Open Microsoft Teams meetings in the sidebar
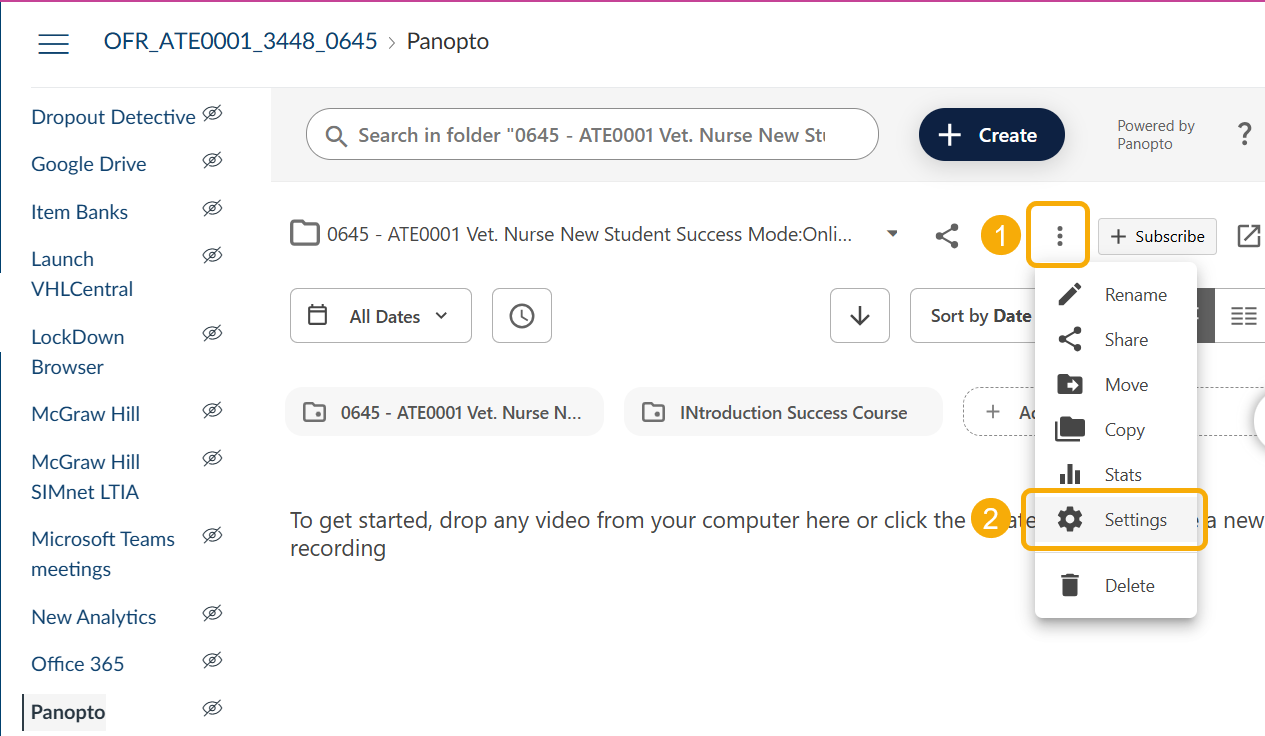Image resolution: width=1265 pixels, height=736 pixels. point(103,554)
